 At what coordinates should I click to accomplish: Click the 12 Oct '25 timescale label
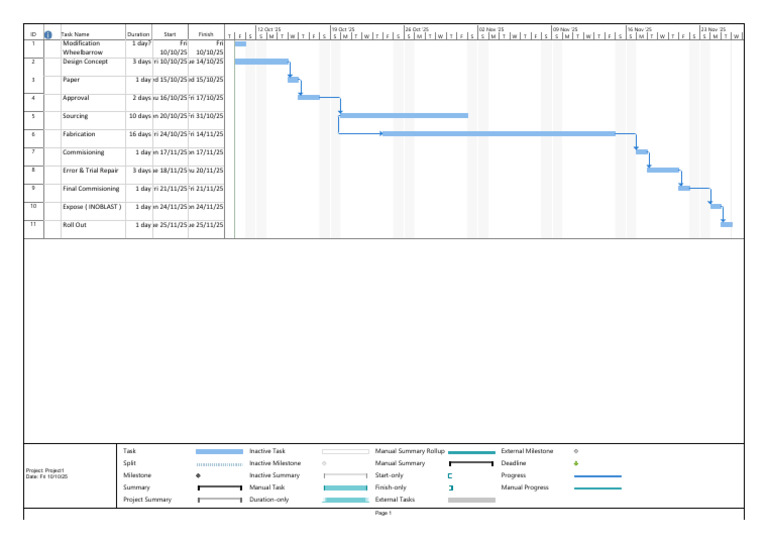tap(269, 29)
